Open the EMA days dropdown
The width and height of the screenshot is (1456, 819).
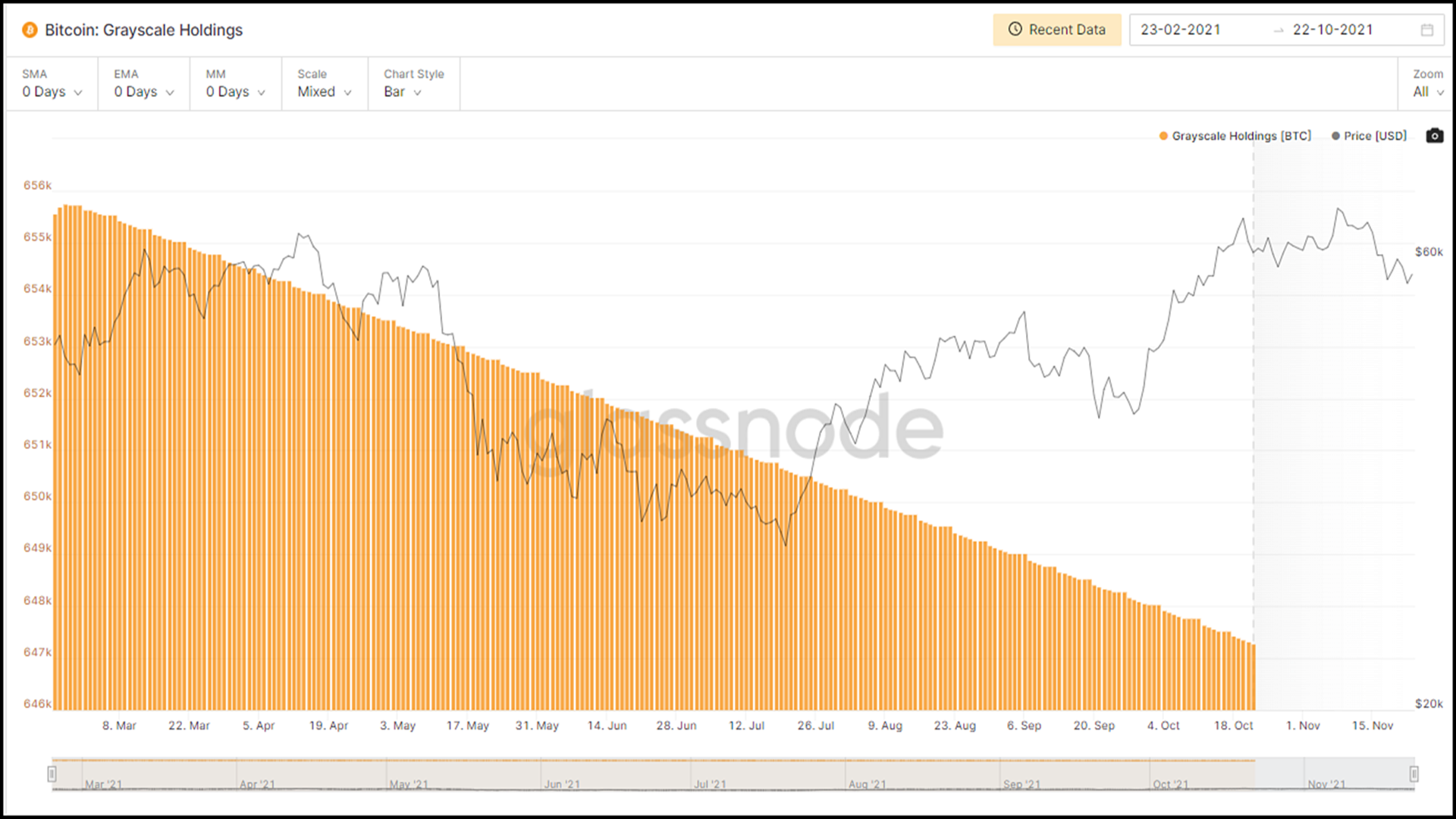click(x=144, y=91)
